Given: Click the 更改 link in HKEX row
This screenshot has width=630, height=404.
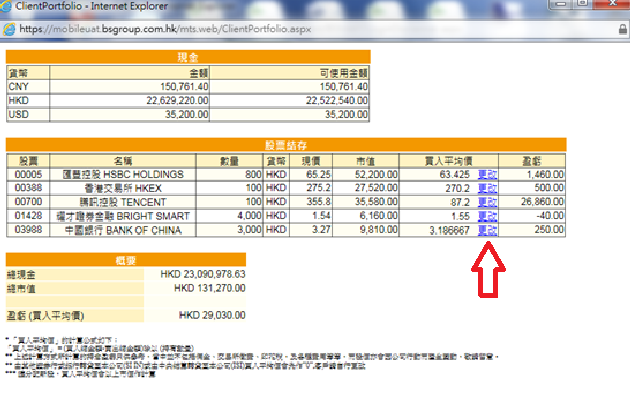Looking at the screenshot, I should click(487, 188).
